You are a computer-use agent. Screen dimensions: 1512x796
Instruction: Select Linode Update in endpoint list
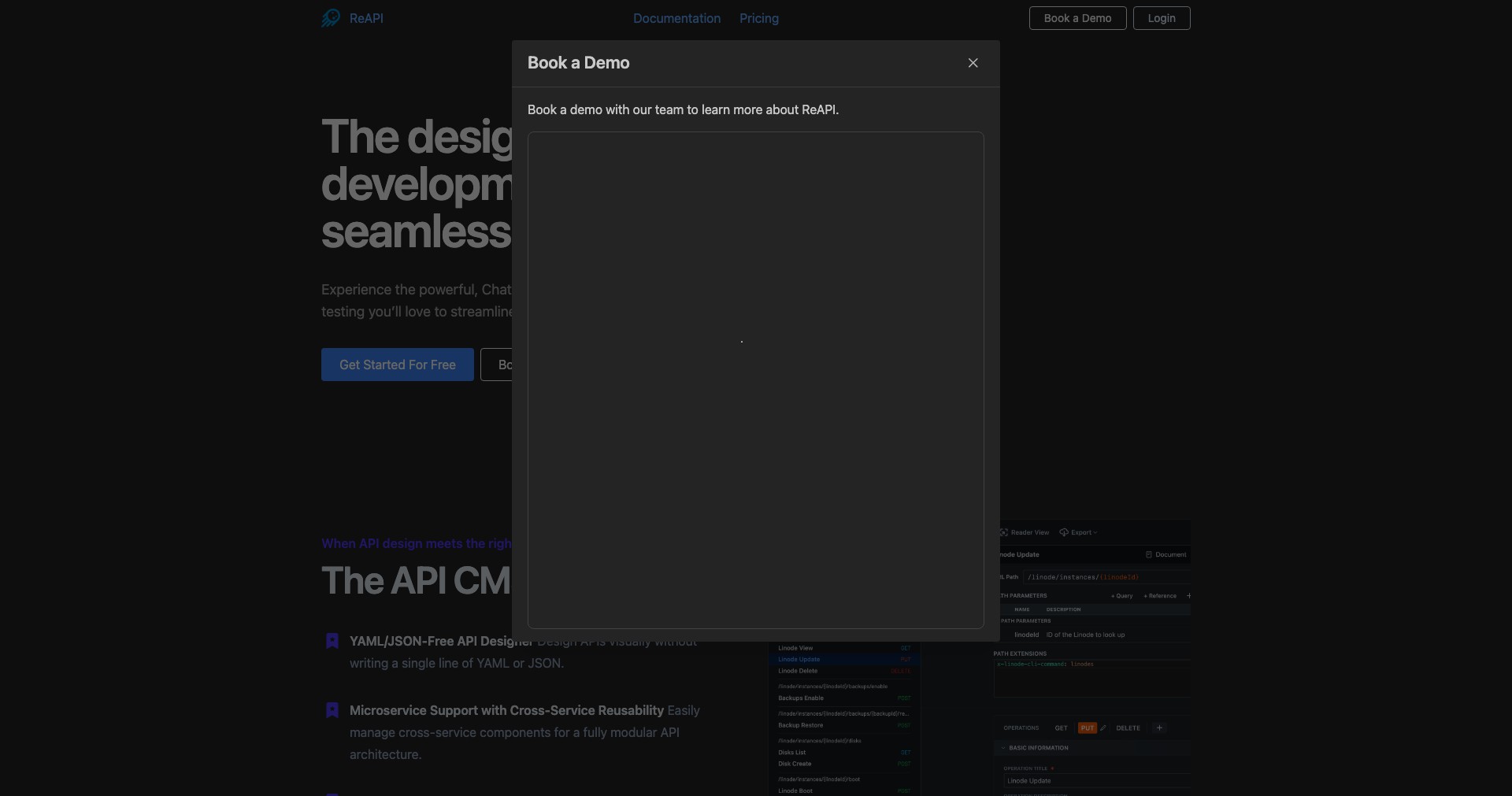click(844, 660)
